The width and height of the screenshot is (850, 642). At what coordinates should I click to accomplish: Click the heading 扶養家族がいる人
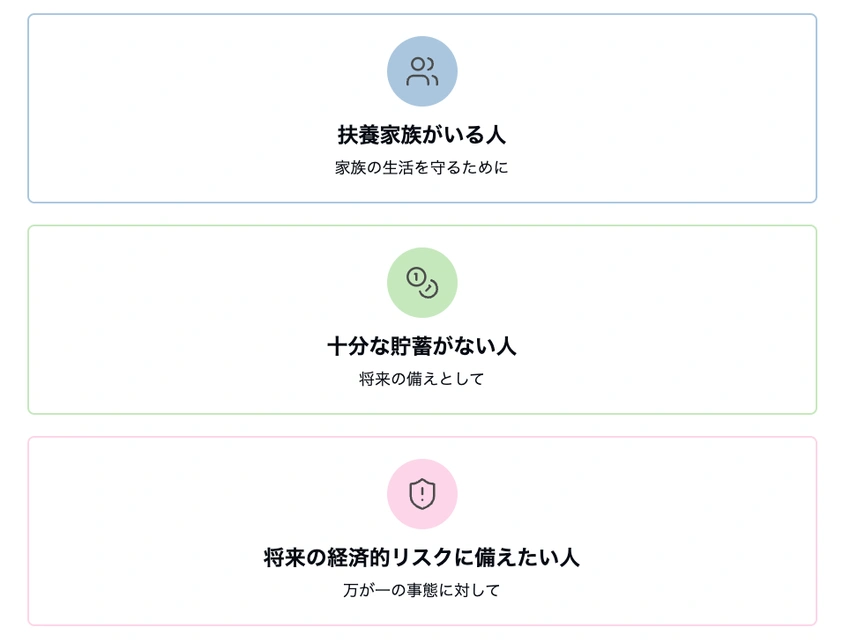[422, 134]
